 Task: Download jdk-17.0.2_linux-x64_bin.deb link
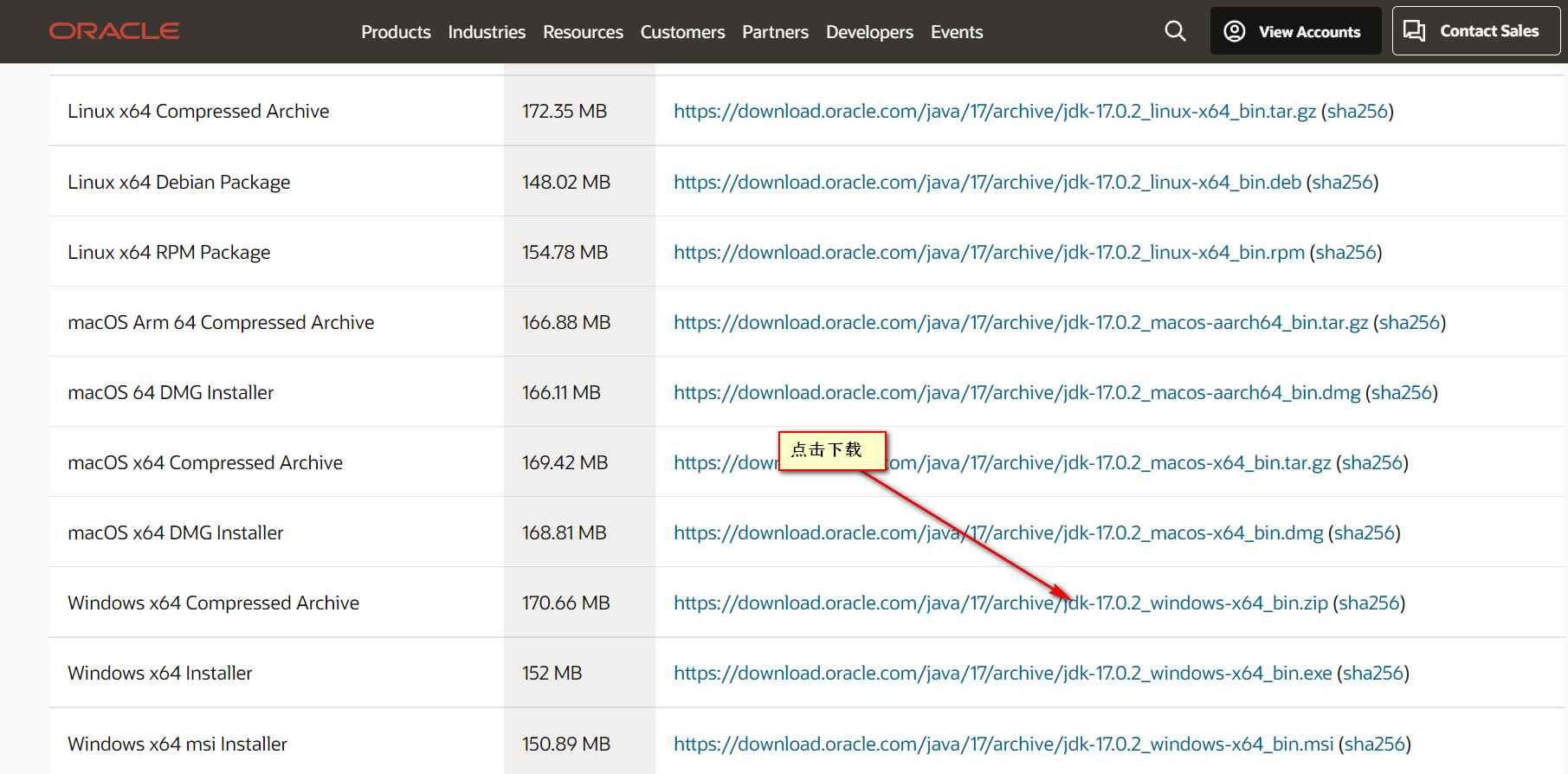987,182
